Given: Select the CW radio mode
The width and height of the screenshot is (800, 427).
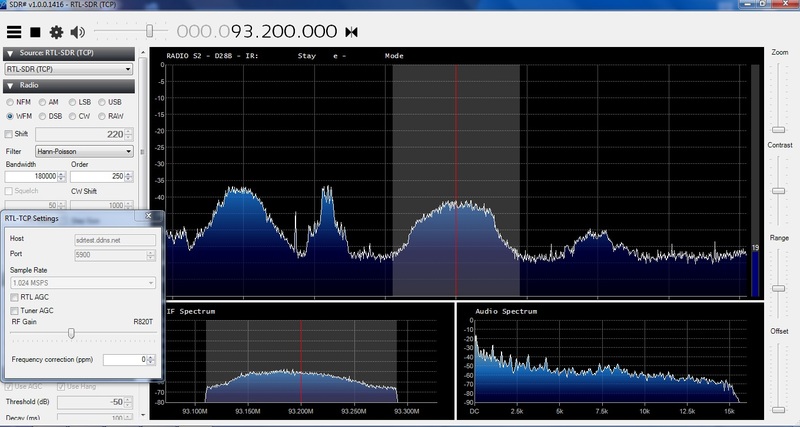Looking at the screenshot, I should (x=80, y=116).
